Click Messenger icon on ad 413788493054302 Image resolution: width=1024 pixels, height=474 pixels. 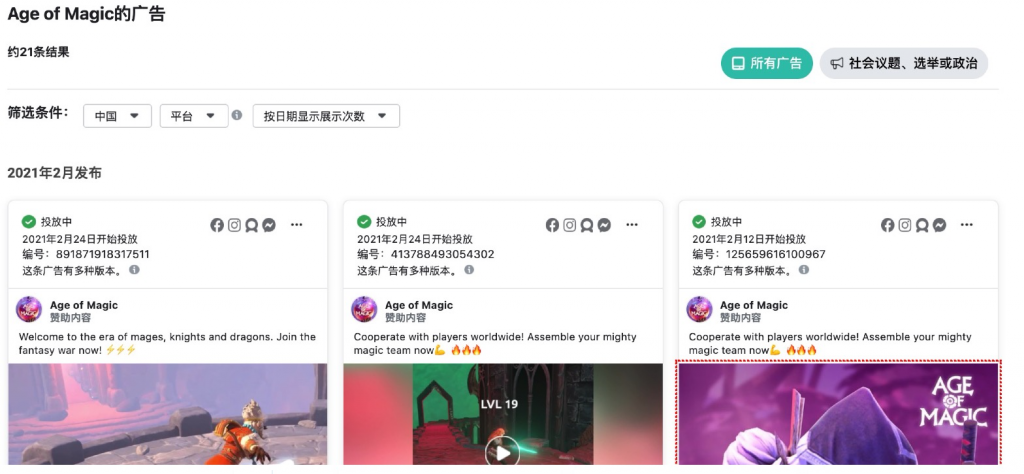coord(605,225)
